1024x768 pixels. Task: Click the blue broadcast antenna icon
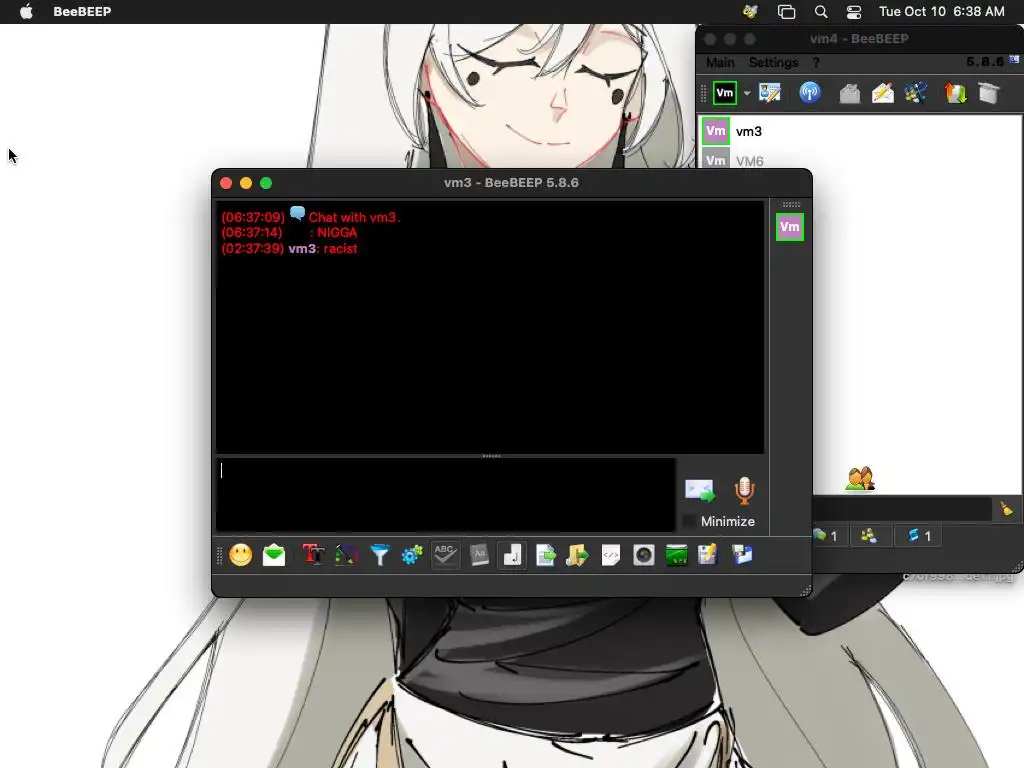(810, 93)
